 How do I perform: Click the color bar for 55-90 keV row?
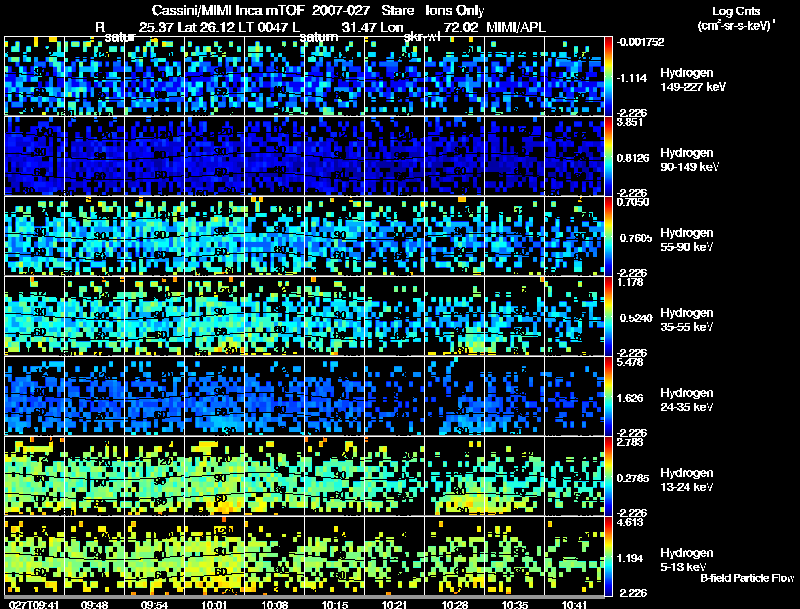(608, 236)
